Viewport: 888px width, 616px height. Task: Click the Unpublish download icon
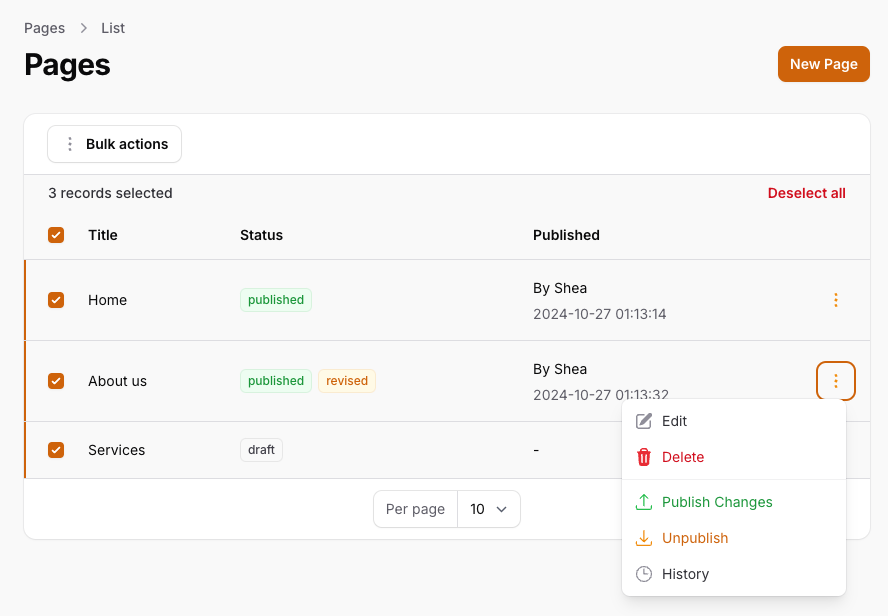tap(644, 538)
